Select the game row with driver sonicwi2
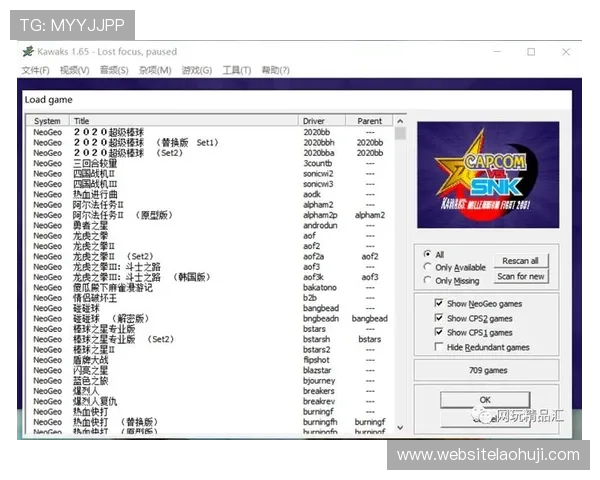 pos(210,173)
